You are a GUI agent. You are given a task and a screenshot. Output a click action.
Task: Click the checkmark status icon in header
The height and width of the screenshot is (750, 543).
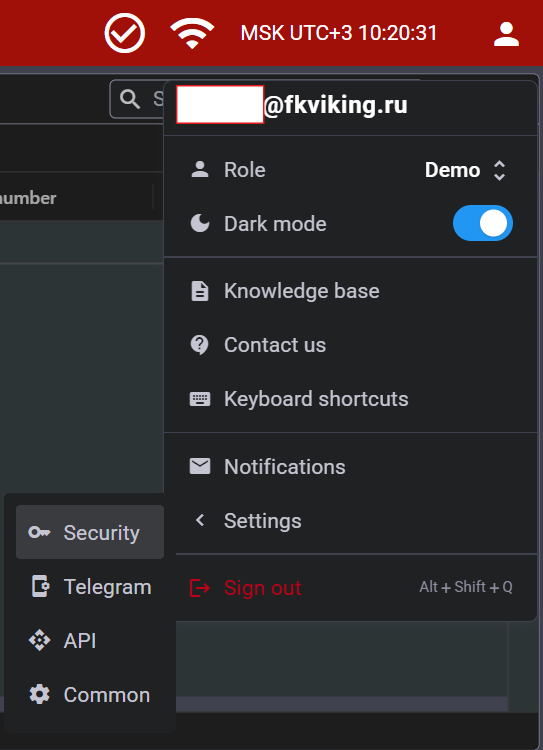coord(124,33)
